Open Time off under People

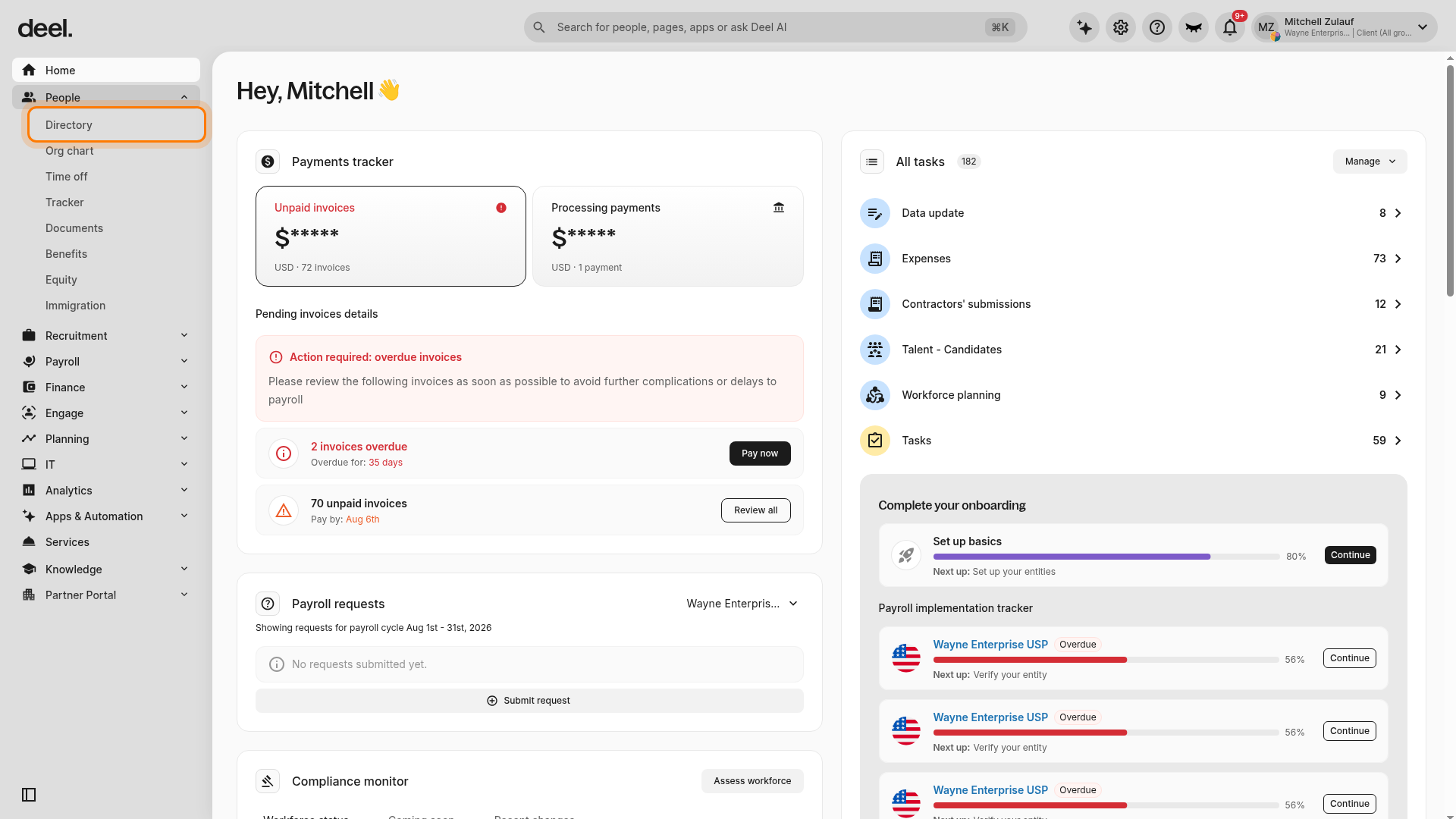pyautogui.click(x=66, y=177)
